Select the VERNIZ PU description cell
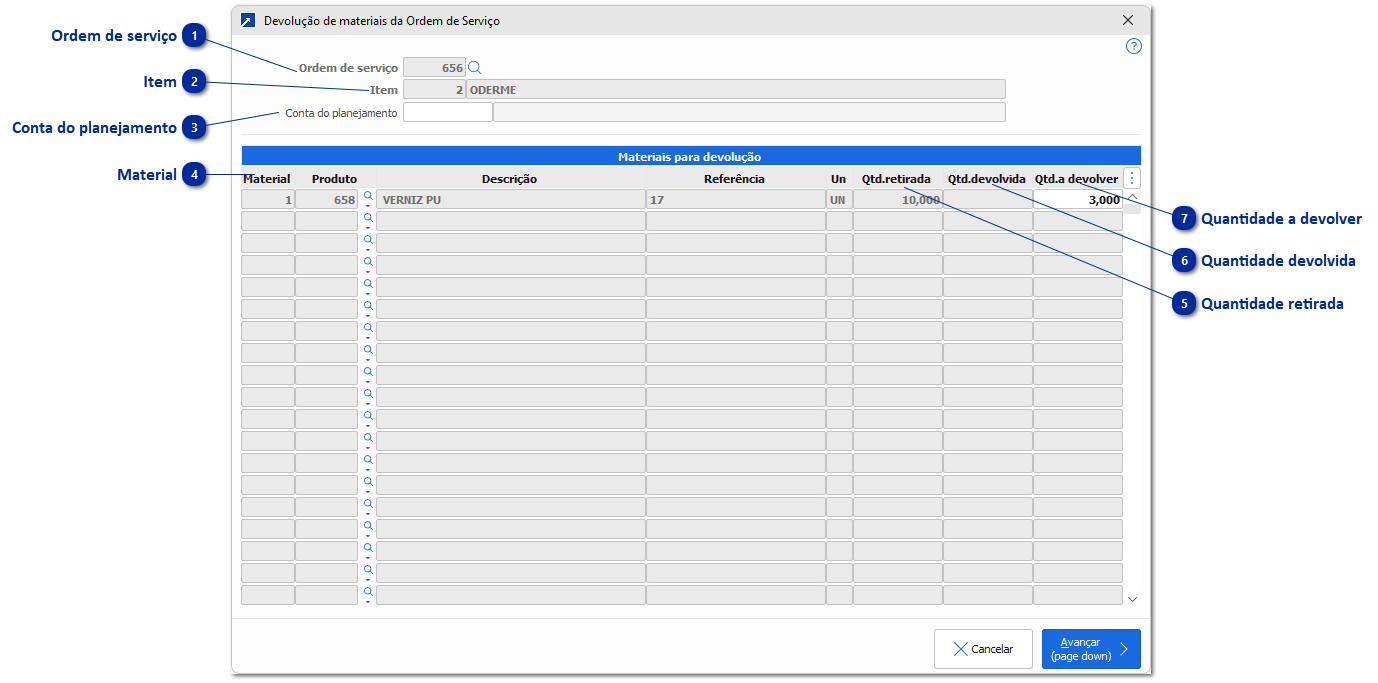Image resolution: width=1378 pixels, height=683 pixels. click(511, 200)
